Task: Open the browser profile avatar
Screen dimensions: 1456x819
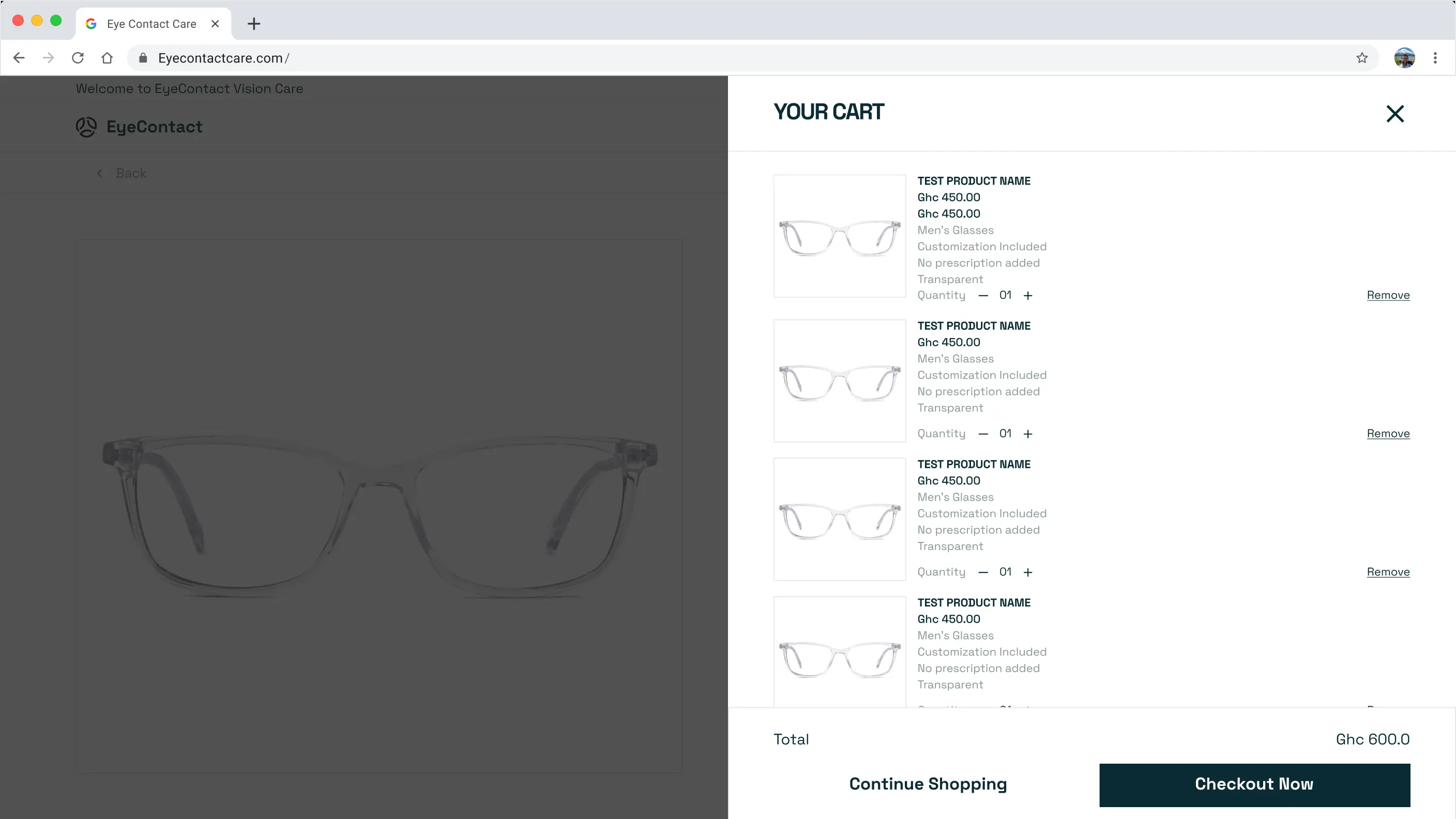Action: click(x=1405, y=58)
